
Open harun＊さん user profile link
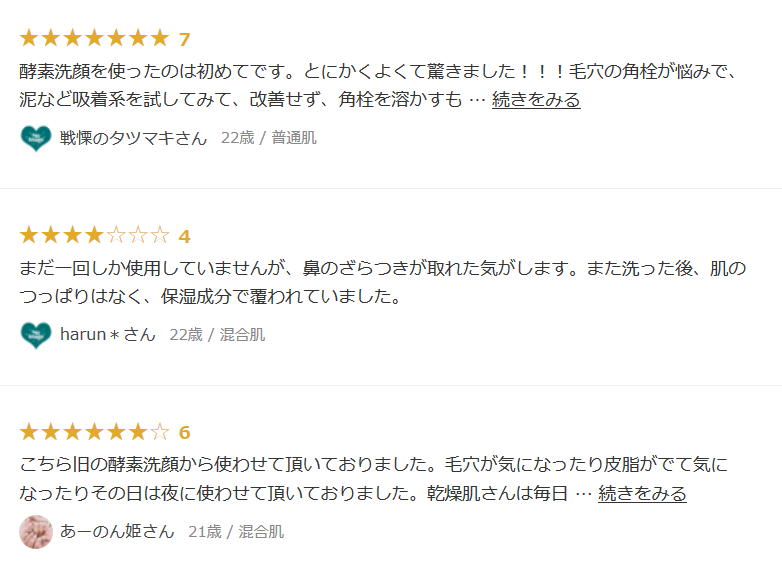pos(108,335)
